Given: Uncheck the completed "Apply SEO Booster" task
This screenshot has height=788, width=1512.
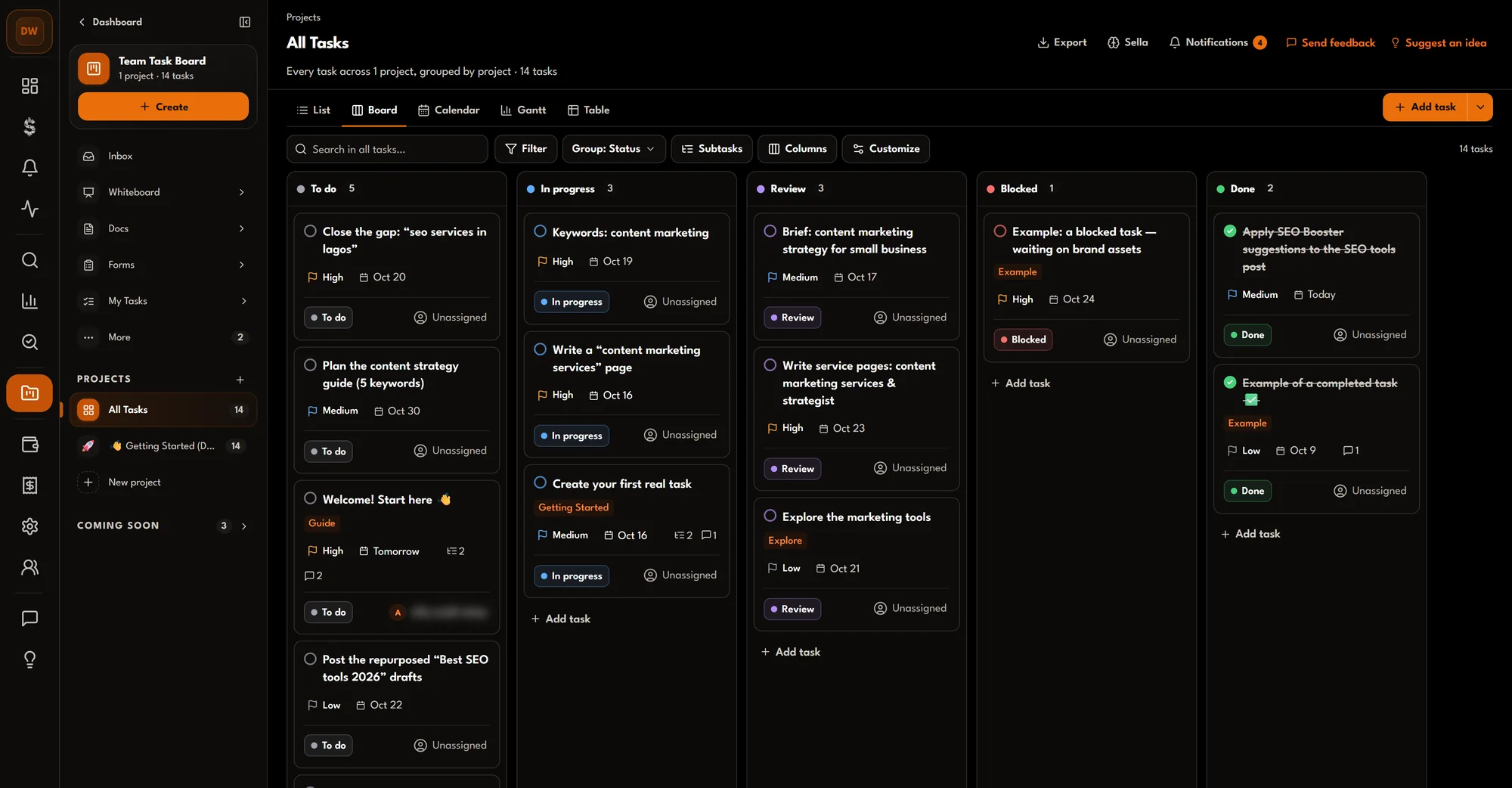Looking at the screenshot, I should pyautogui.click(x=1230, y=231).
